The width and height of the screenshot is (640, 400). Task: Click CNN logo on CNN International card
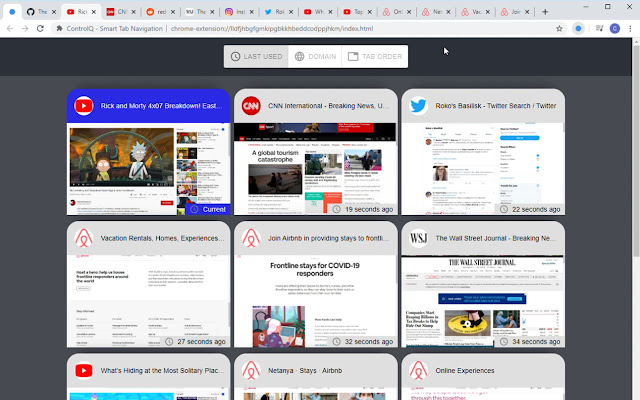point(251,106)
